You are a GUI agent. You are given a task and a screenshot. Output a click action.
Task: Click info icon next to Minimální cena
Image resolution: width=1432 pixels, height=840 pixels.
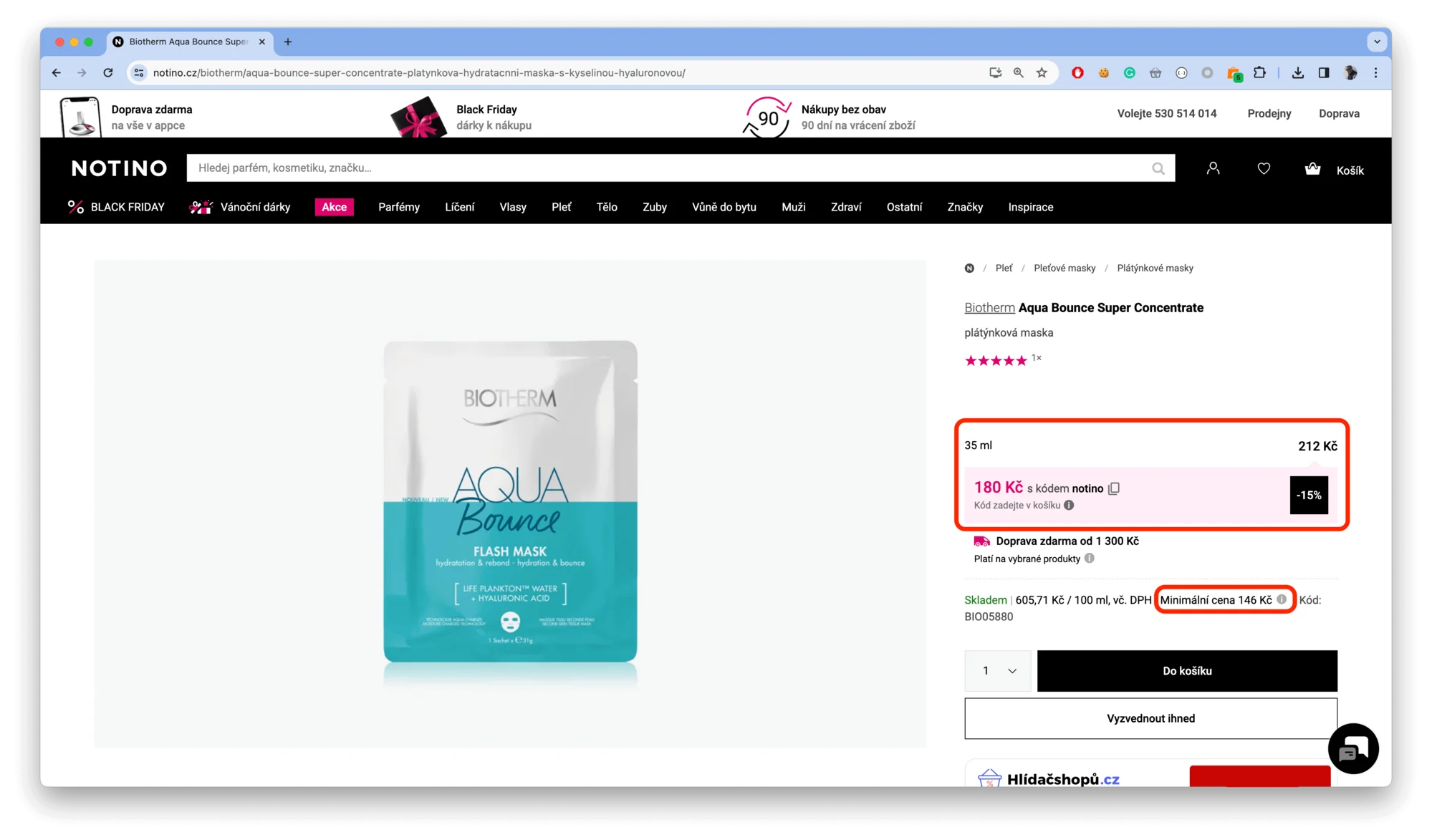pos(1282,599)
